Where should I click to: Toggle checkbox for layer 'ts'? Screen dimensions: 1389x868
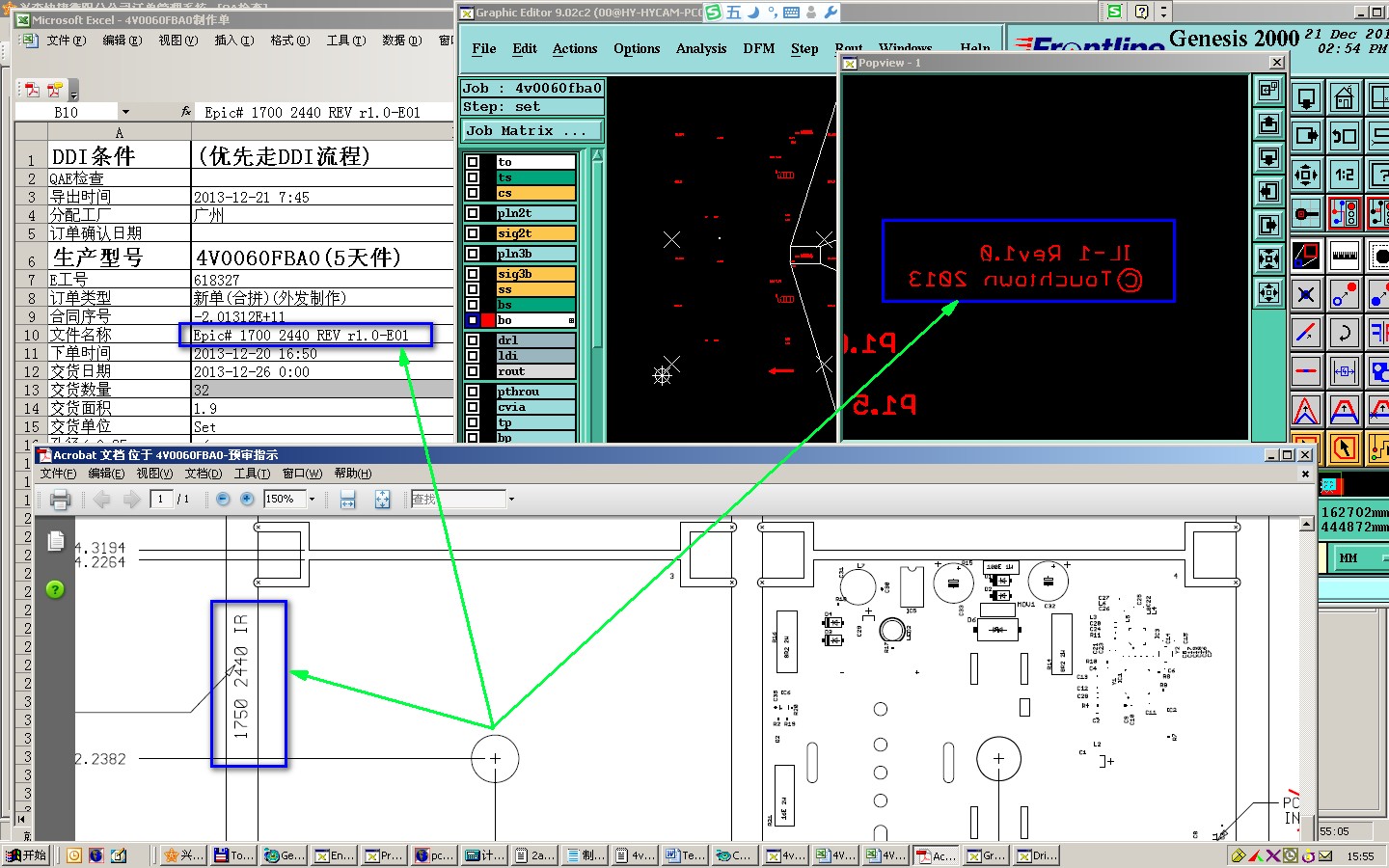473,177
